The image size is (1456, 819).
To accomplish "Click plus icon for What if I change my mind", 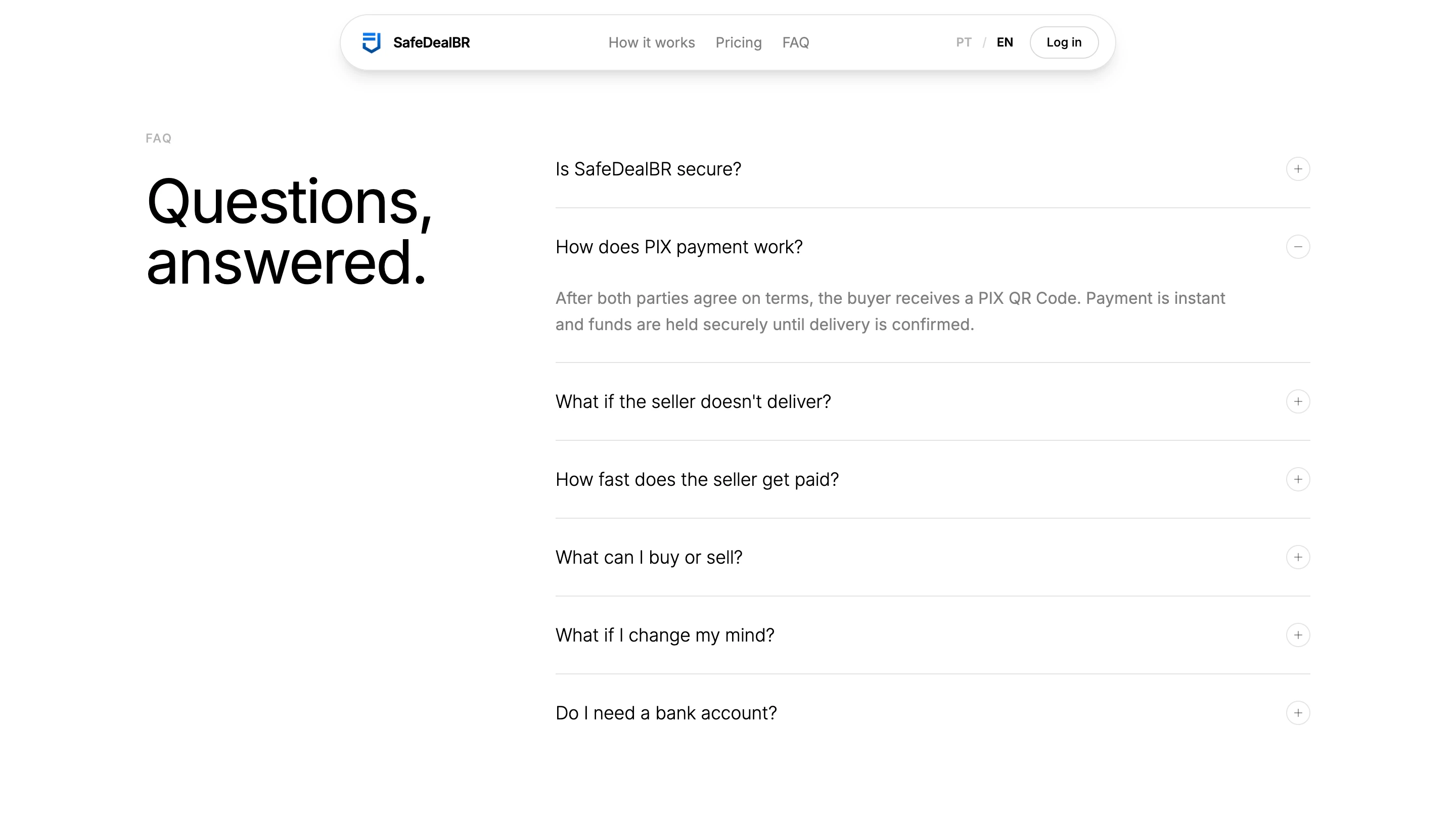I will click(x=1297, y=635).
